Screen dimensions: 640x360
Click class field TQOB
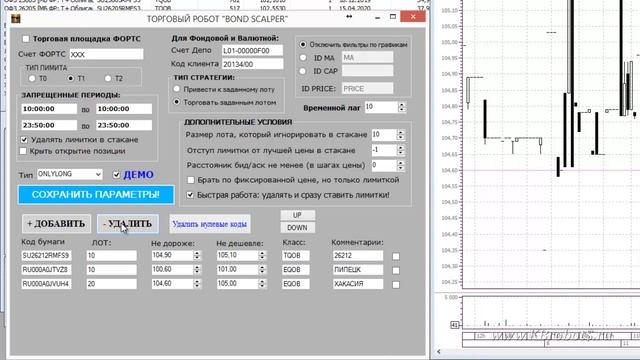tap(296, 256)
